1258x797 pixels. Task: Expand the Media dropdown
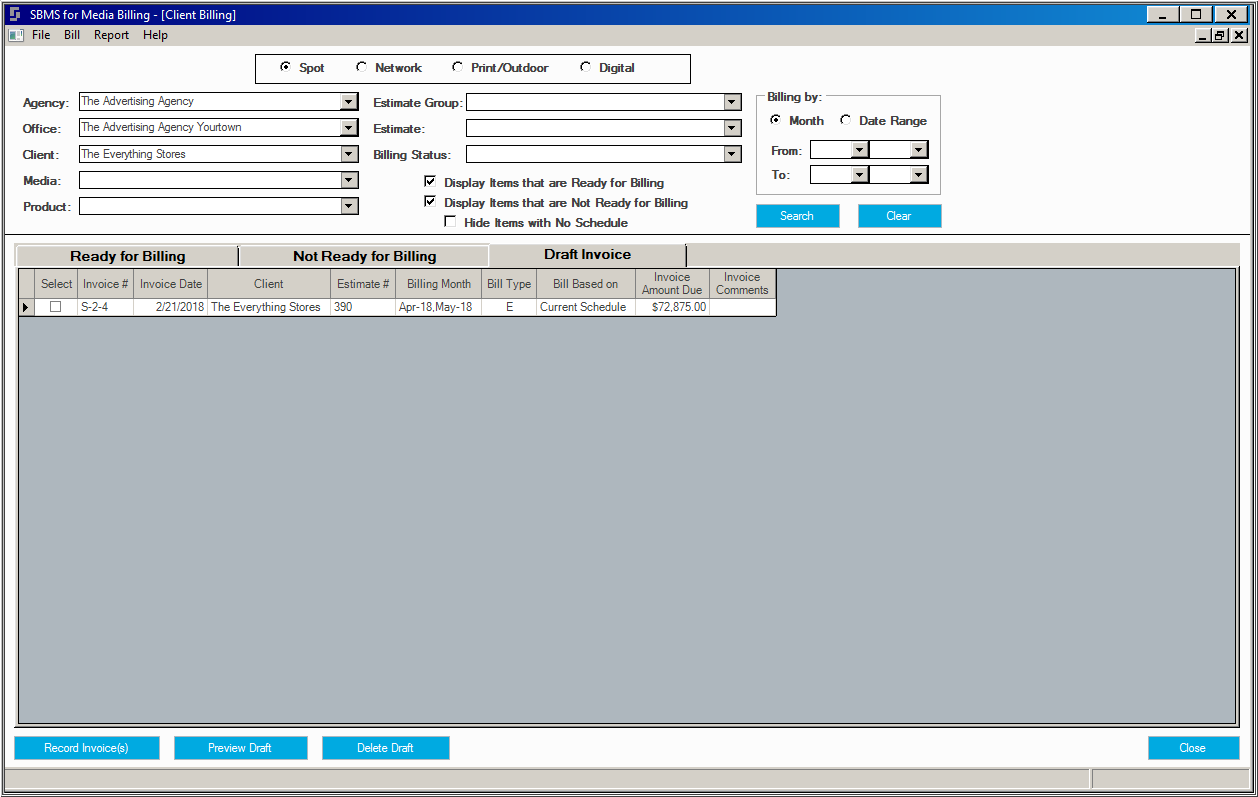coord(348,180)
